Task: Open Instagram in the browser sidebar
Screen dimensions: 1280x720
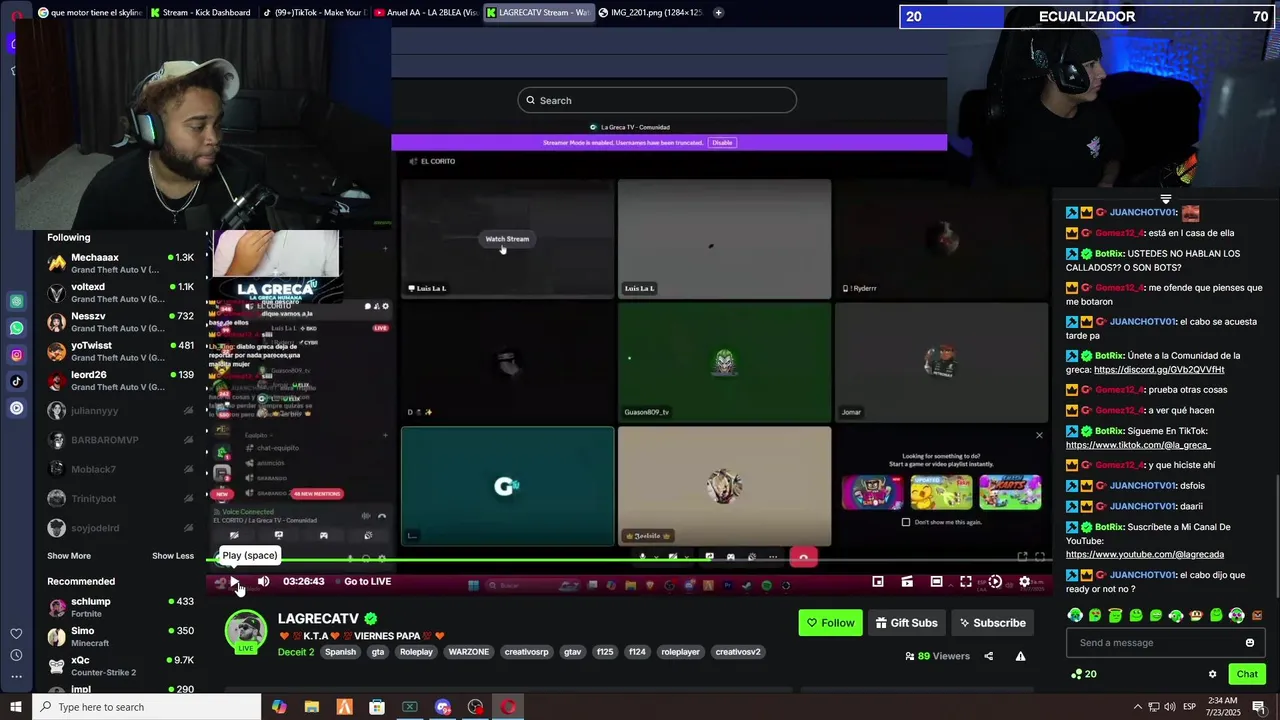Action: 17,355
